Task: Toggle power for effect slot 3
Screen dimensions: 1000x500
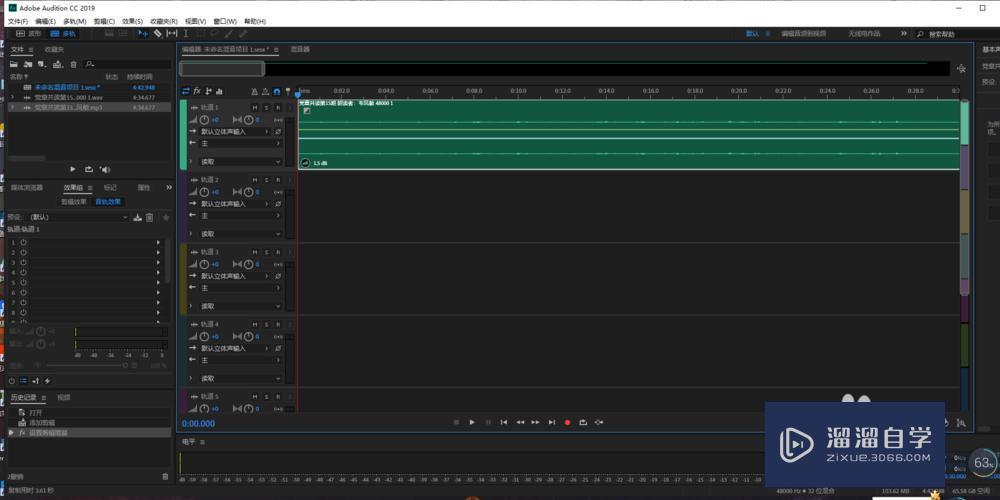Action: [x=23, y=262]
